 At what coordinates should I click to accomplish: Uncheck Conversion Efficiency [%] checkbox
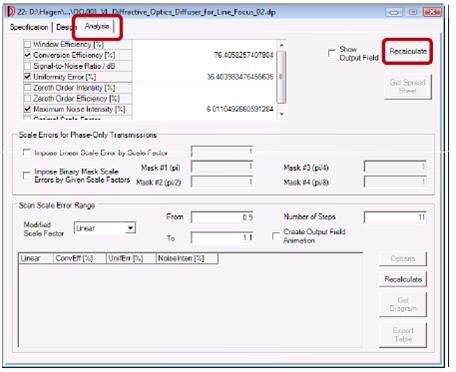(28, 55)
